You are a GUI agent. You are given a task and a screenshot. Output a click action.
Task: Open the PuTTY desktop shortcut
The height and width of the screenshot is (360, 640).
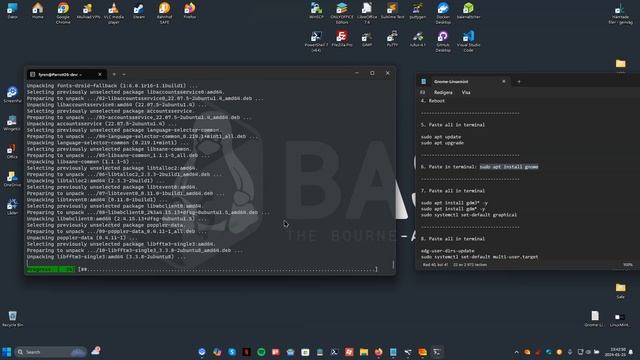pos(392,39)
